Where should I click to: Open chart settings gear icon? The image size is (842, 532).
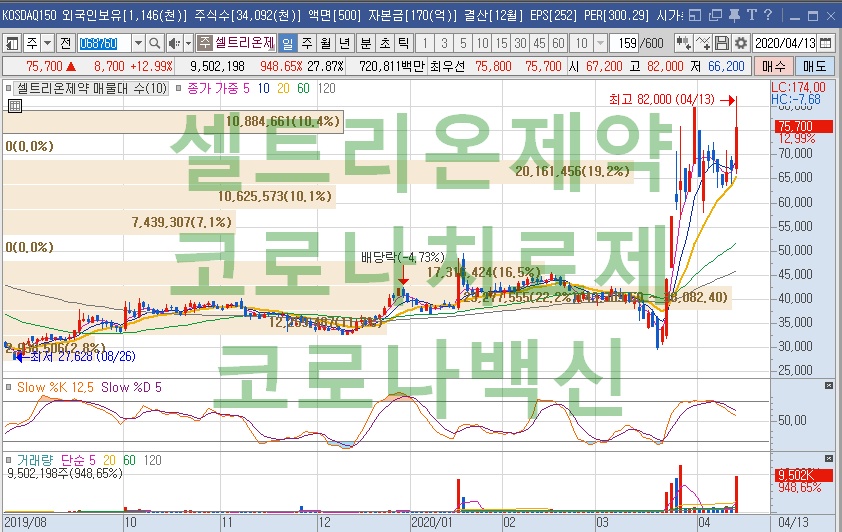click(741, 43)
